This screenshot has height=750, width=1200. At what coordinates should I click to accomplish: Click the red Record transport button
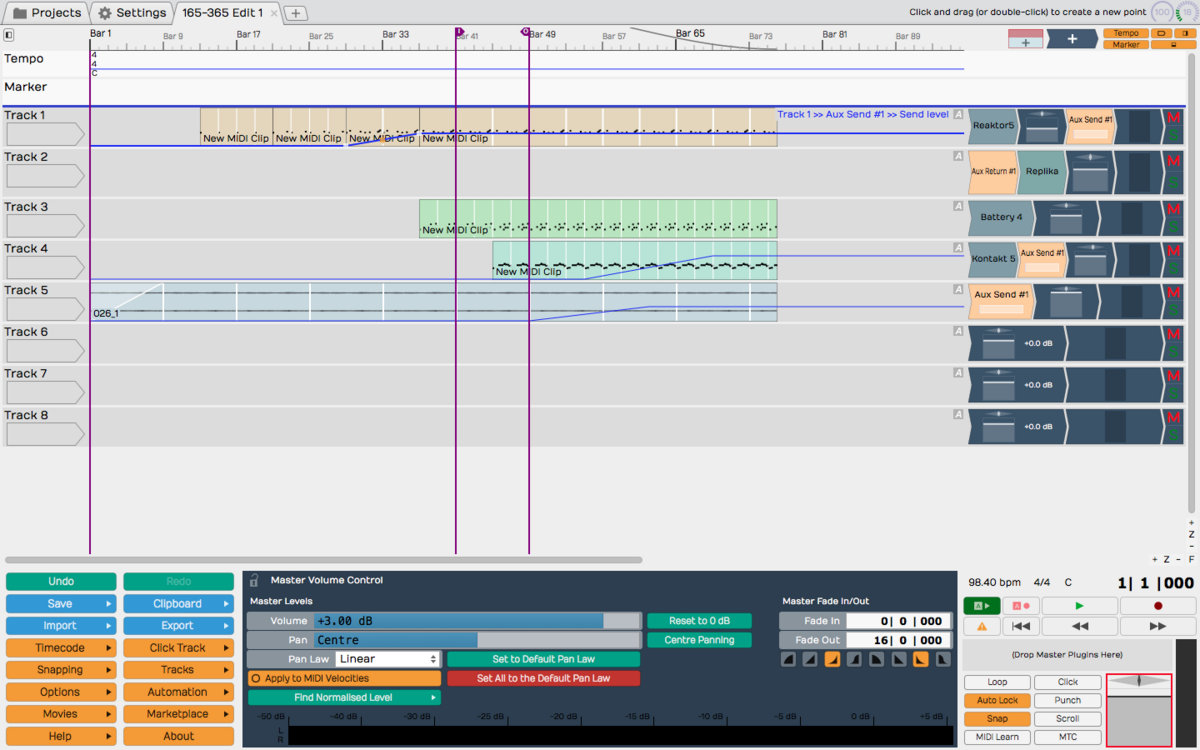tap(1158, 606)
